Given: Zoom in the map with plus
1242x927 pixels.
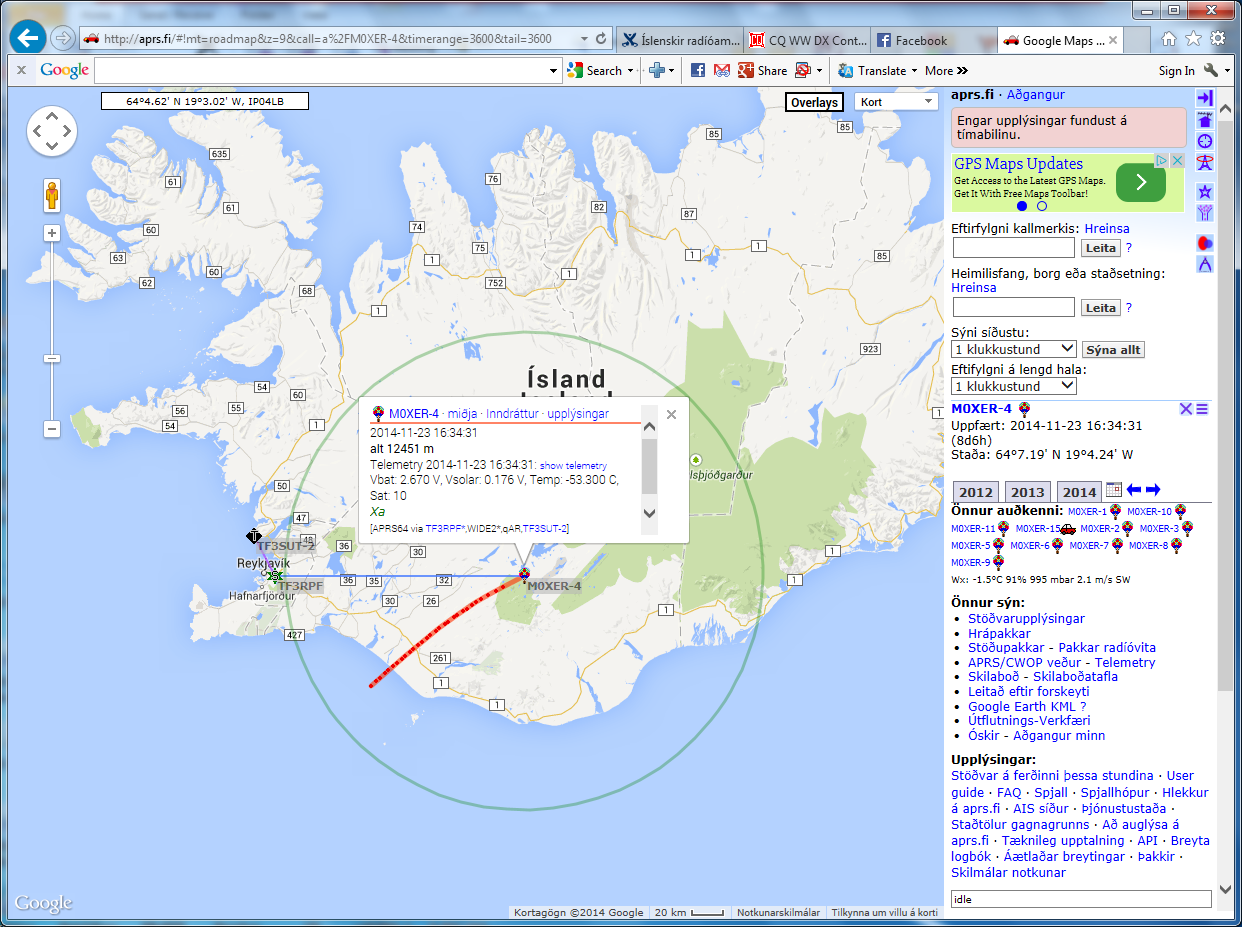Looking at the screenshot, I should click(52, 233).
